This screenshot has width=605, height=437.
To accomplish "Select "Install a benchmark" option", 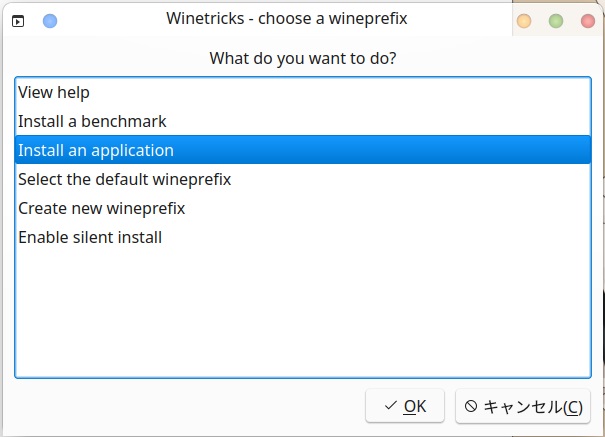I will [x=92, y=121].
